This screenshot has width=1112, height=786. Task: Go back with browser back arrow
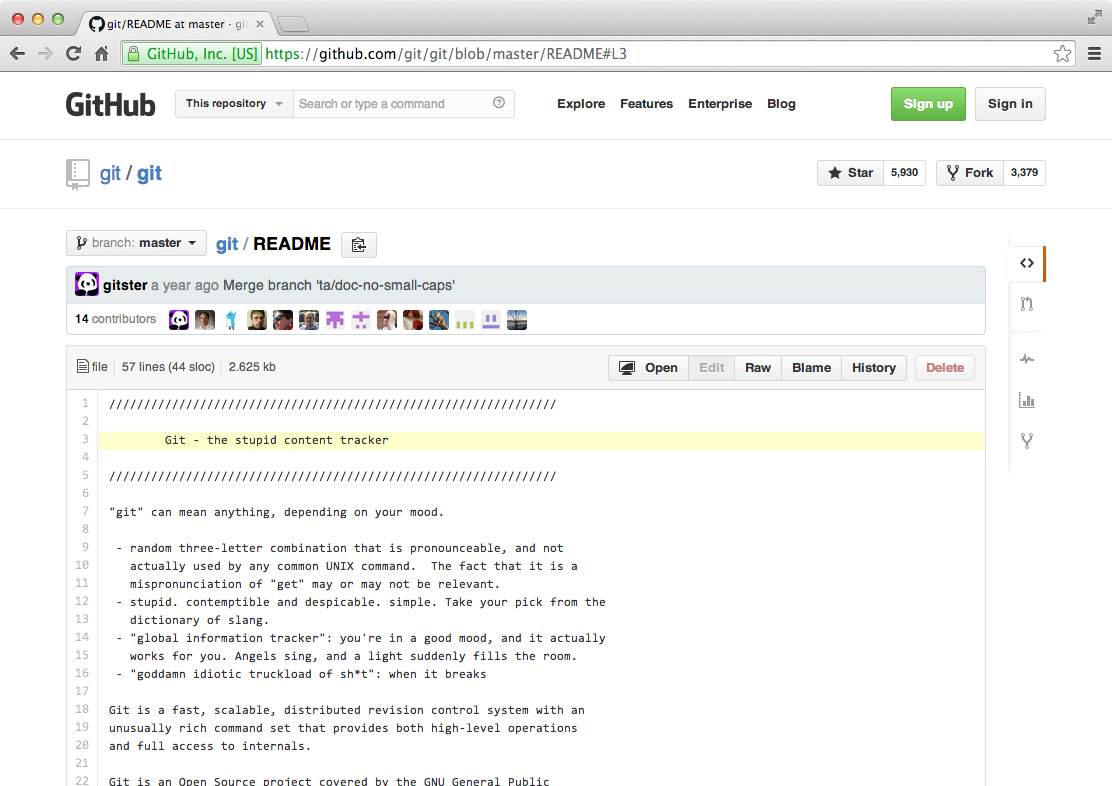18,54
